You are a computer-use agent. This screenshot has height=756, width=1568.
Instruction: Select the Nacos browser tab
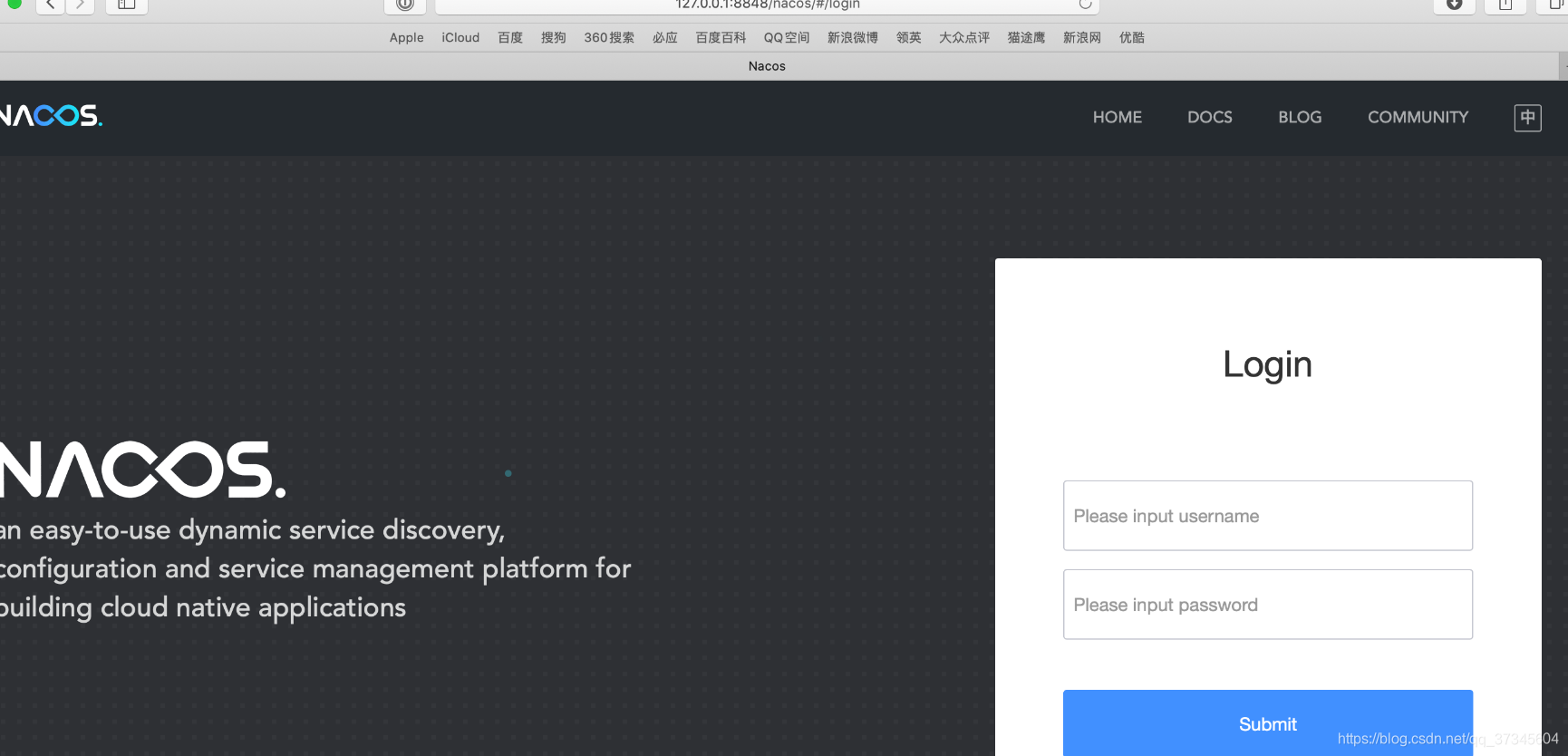(767, 66)
